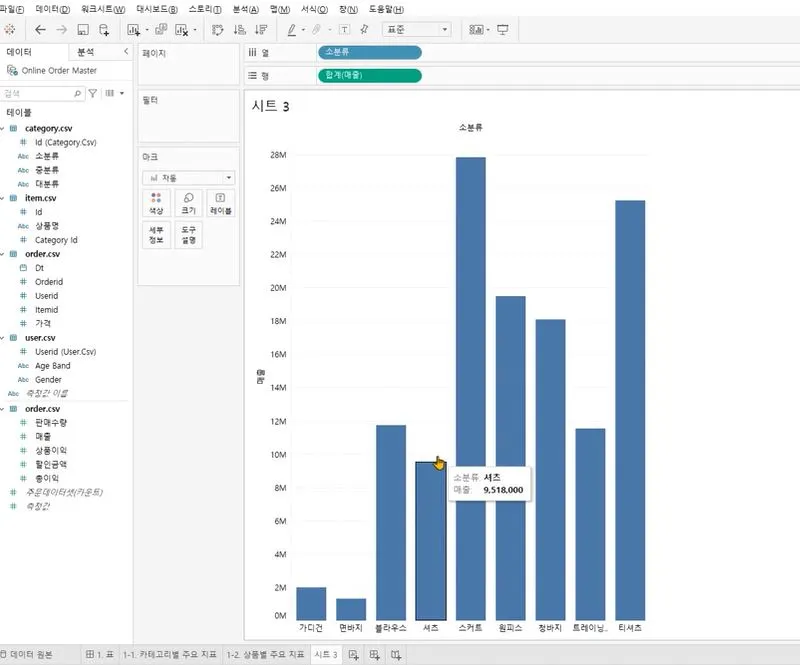This screenshot has height=665, width=800.
Task: Click the presentation mode icon
Action: coord(503,30)
